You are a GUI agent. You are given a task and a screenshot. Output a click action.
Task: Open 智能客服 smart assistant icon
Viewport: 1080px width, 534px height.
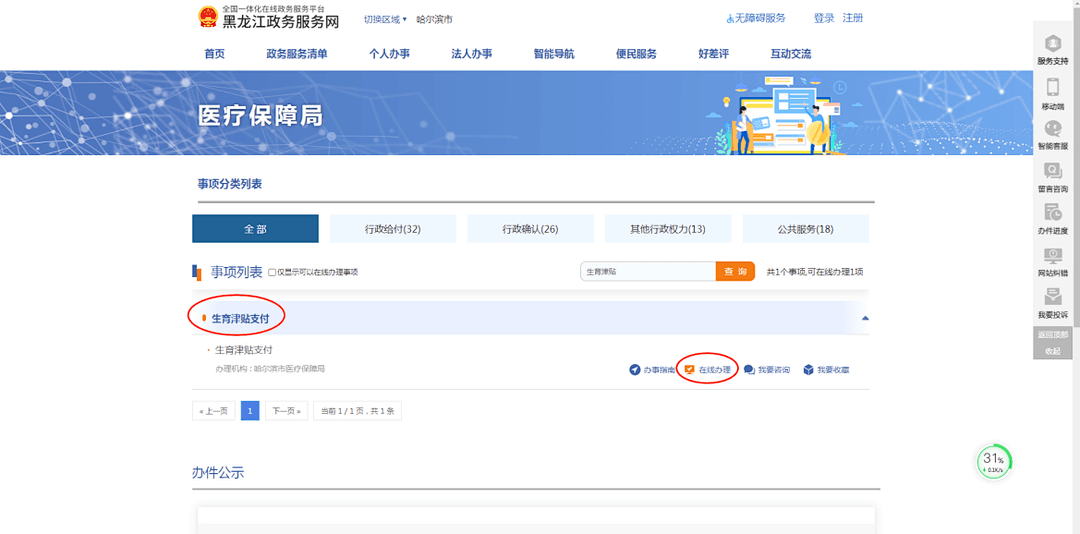pyautogui.click(x=1052, y=130)
